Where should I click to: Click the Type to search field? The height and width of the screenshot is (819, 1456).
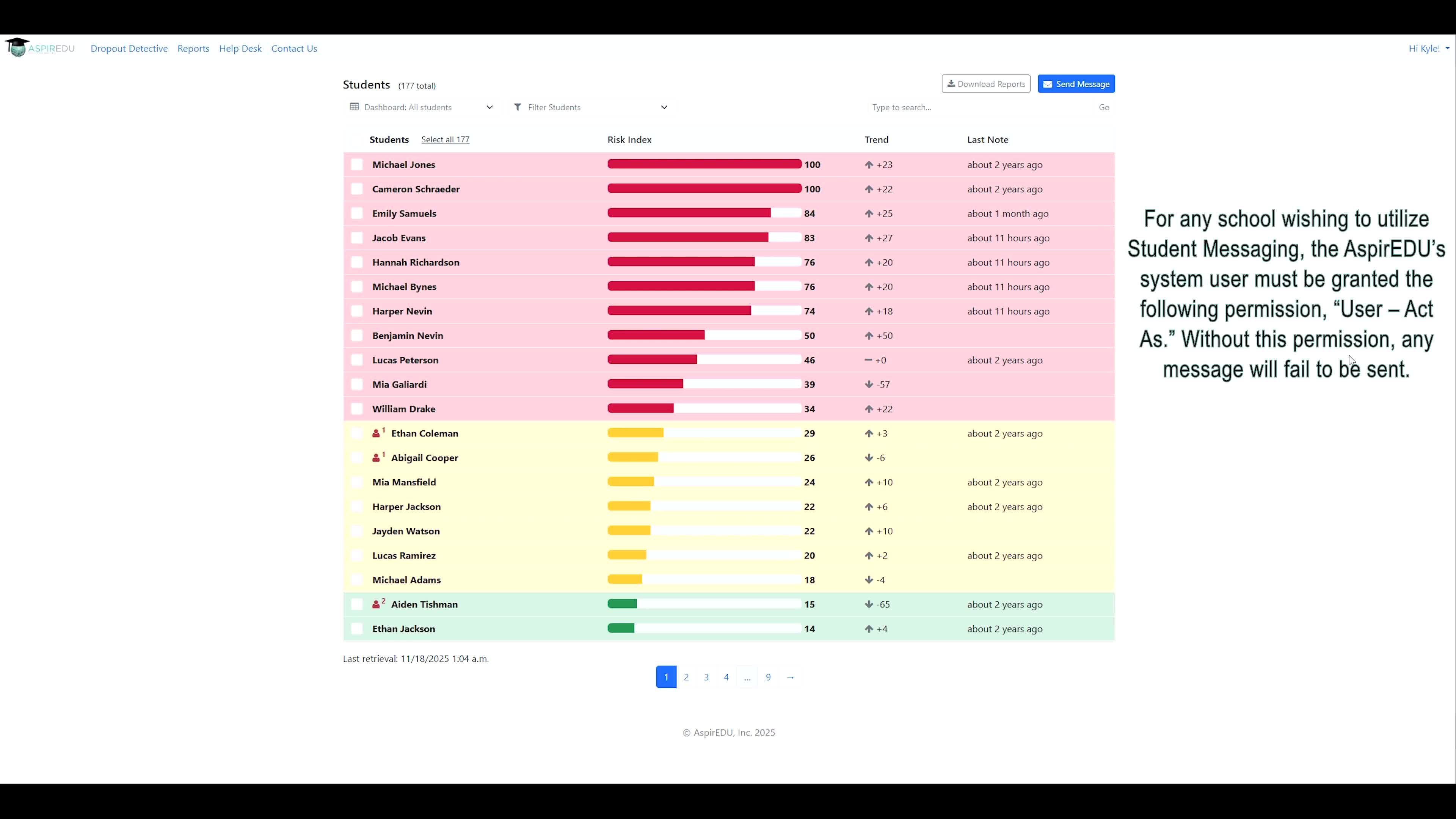[x=980, y=107]
